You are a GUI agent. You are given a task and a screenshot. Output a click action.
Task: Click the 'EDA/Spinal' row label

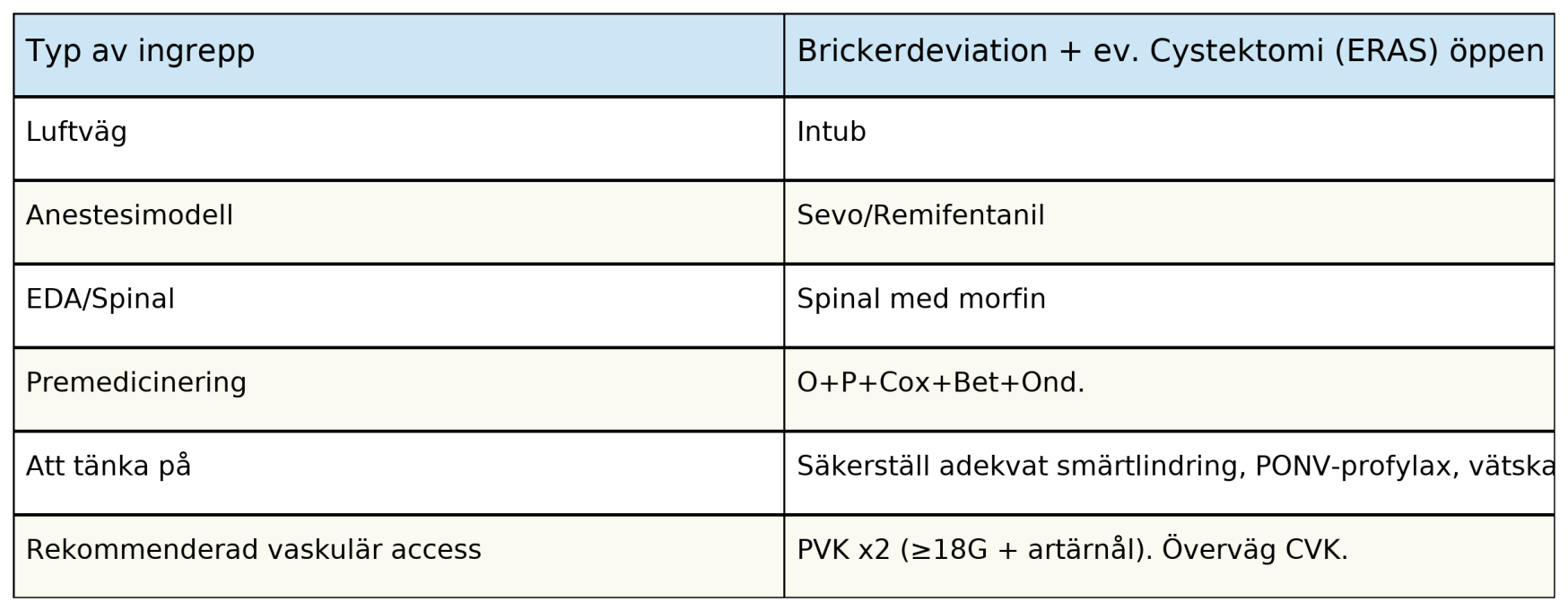[100, 300]
